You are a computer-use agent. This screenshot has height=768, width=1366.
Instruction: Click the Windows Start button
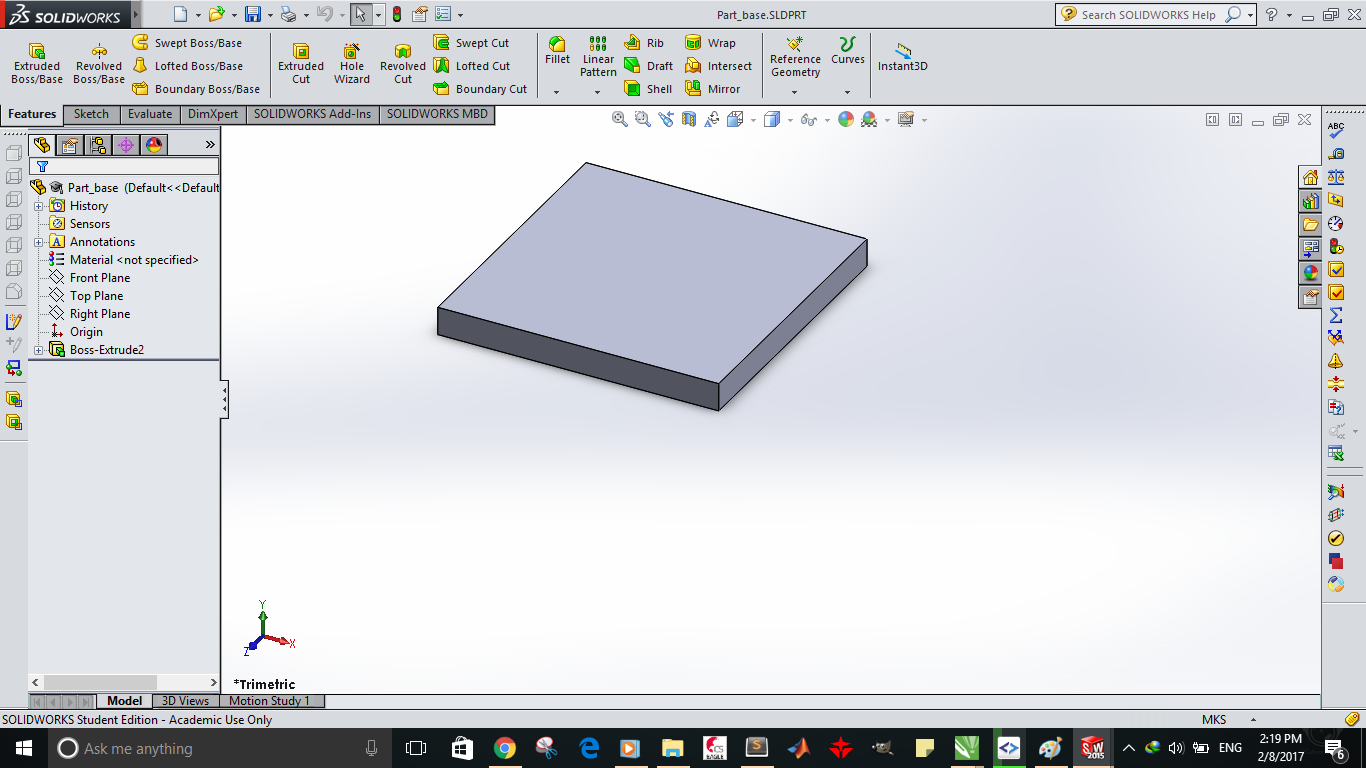(24, 748)
